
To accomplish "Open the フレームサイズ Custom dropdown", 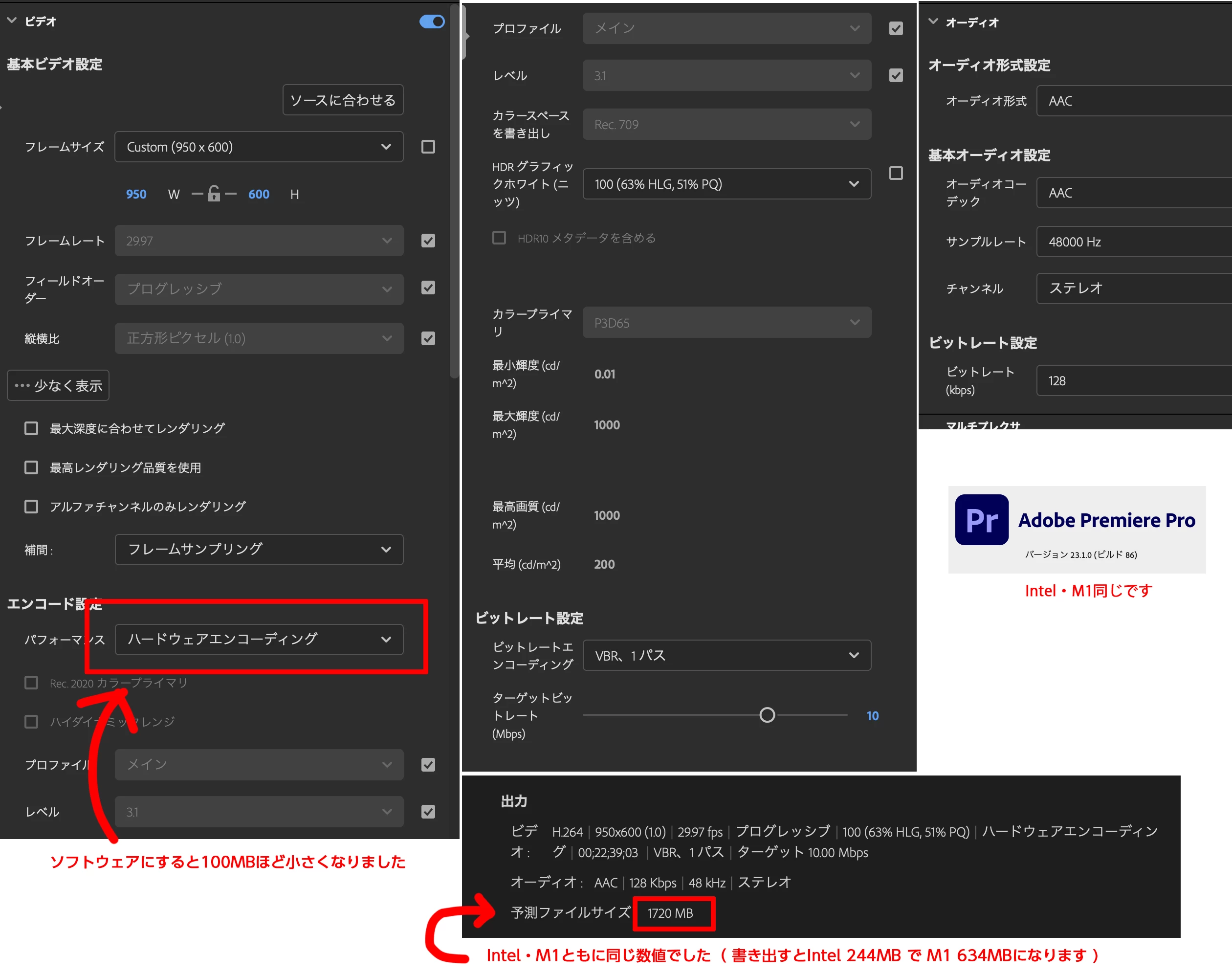I will [259, 147].
